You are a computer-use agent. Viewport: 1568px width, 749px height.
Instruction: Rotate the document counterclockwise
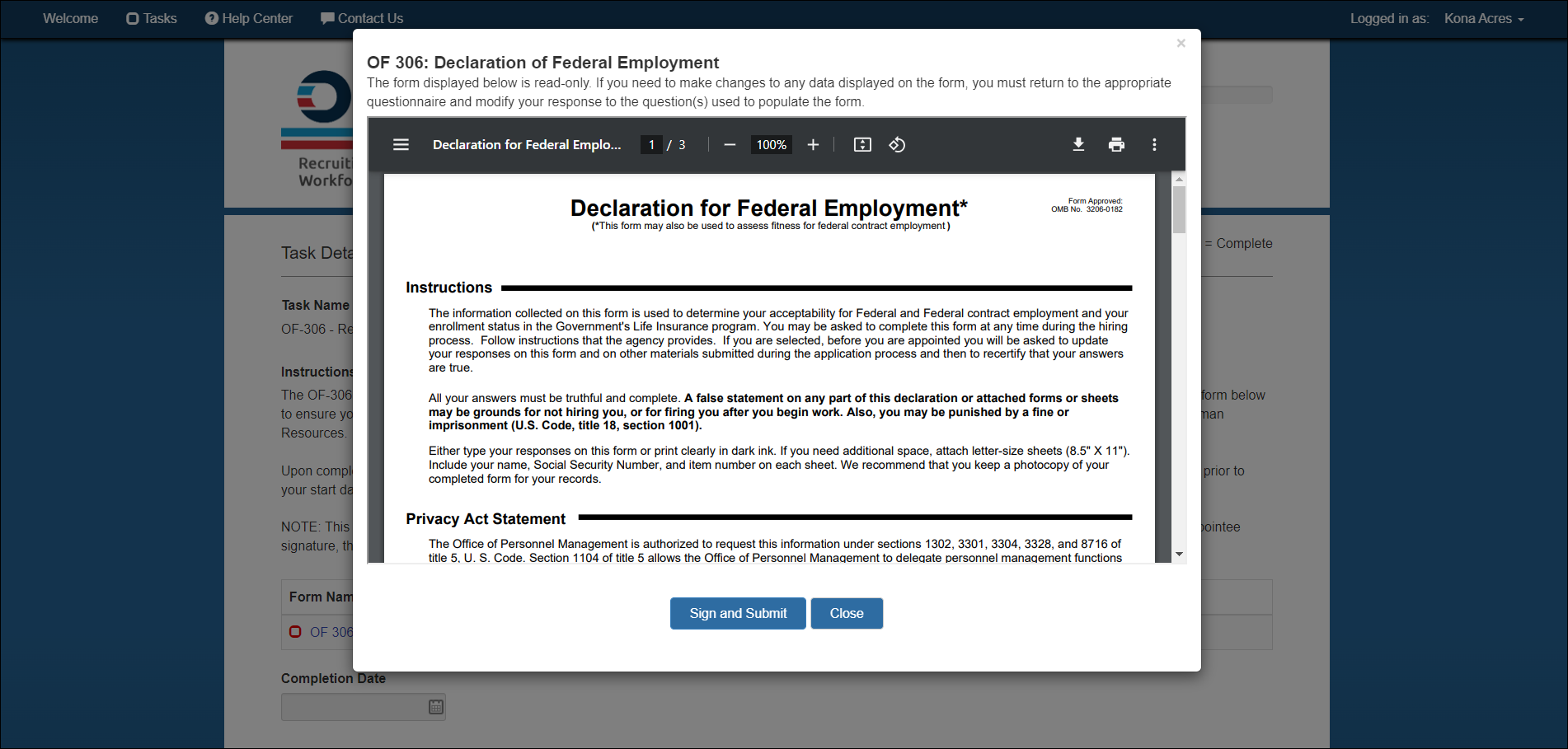click(x=897, y=145)
